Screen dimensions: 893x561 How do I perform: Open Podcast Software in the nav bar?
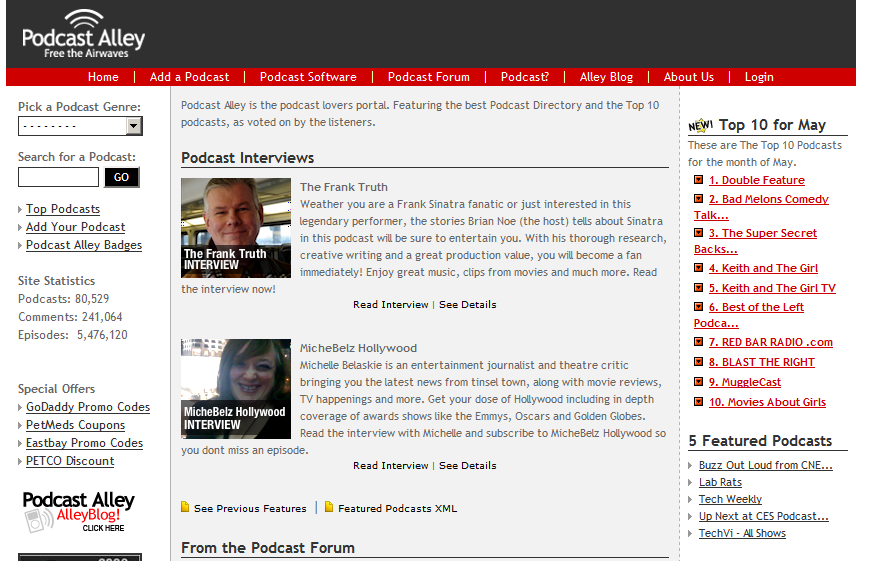point(308,77)
